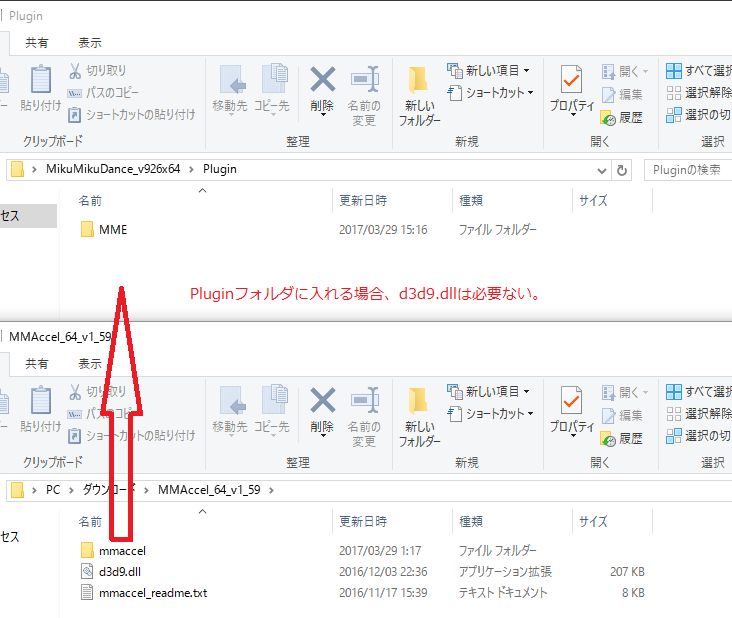
Task: Click Edit (編集) in MMAccel window
Action: pyautogui.click(x=622, y=415)
